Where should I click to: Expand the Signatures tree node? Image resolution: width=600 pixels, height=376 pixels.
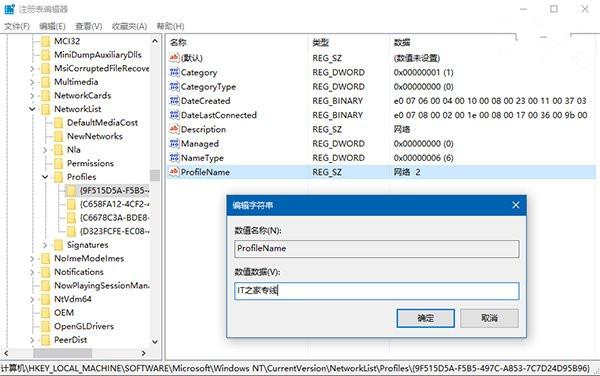point(45,245)
